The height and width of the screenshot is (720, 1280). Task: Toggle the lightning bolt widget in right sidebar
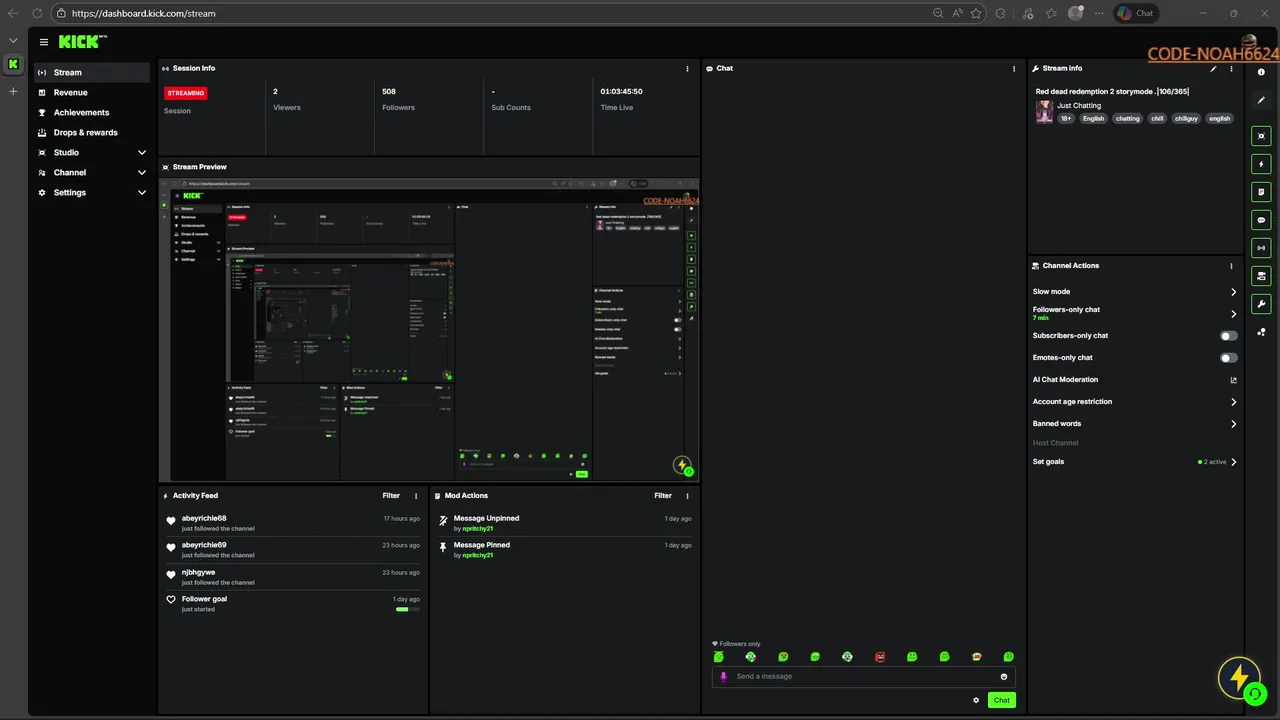pos(1261,164)
